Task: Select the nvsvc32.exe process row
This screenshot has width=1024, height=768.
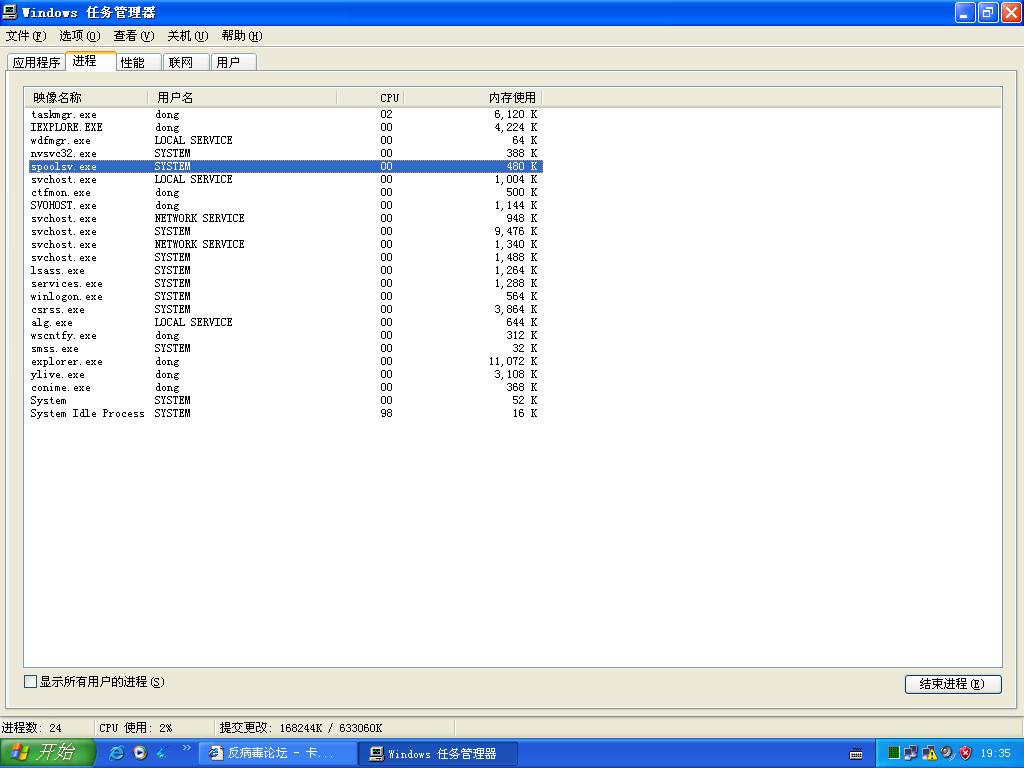Action: pyautogui.click(x=285, y=153)
